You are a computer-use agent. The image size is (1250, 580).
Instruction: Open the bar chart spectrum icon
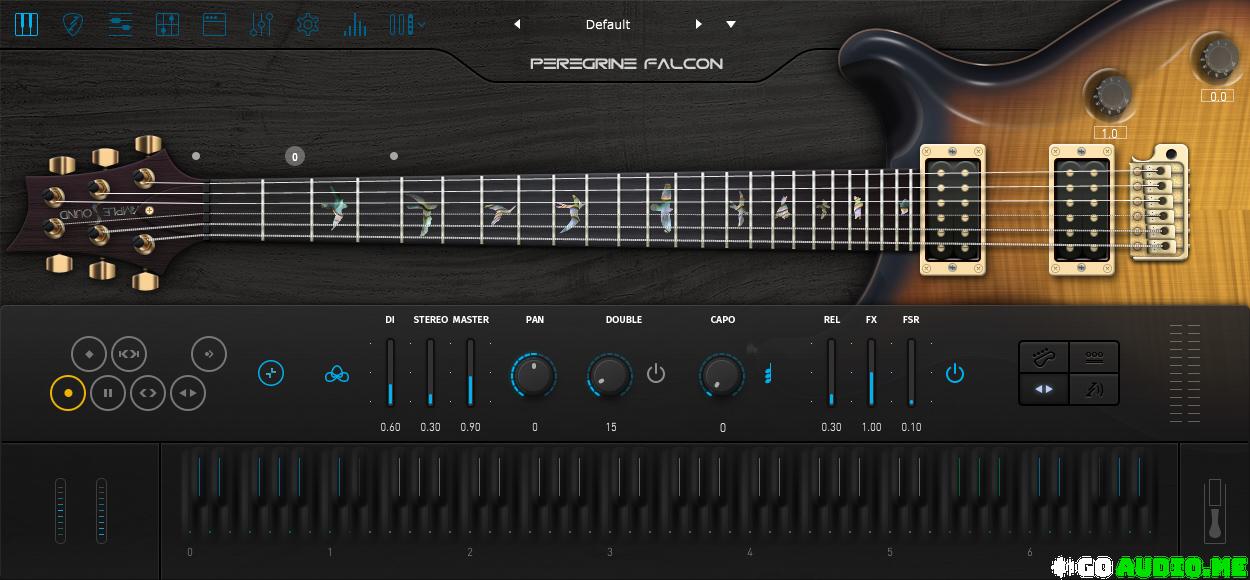[355, 25]
